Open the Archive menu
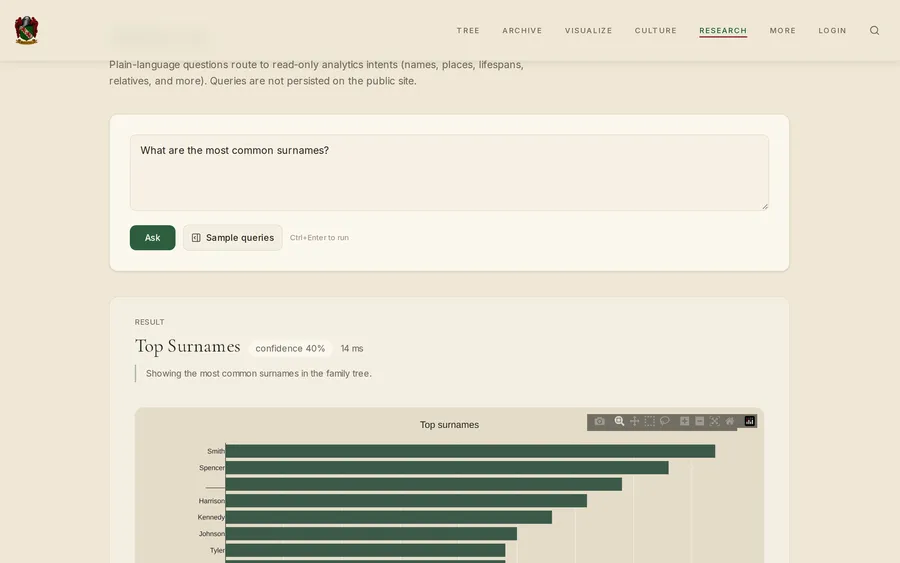 522,30
